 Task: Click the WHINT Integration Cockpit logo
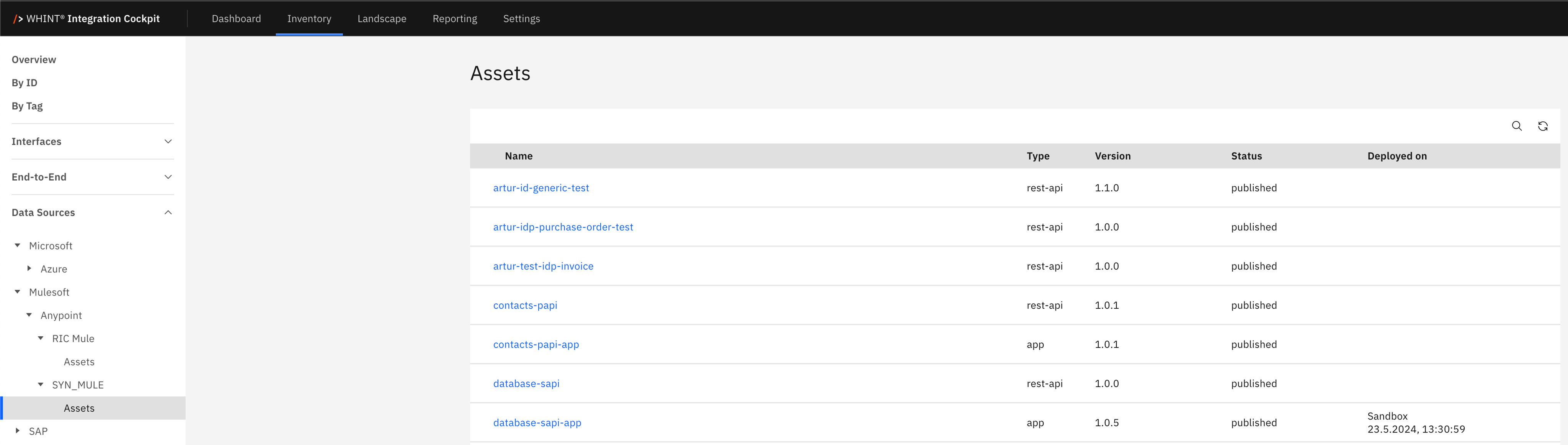click(87, 19)
